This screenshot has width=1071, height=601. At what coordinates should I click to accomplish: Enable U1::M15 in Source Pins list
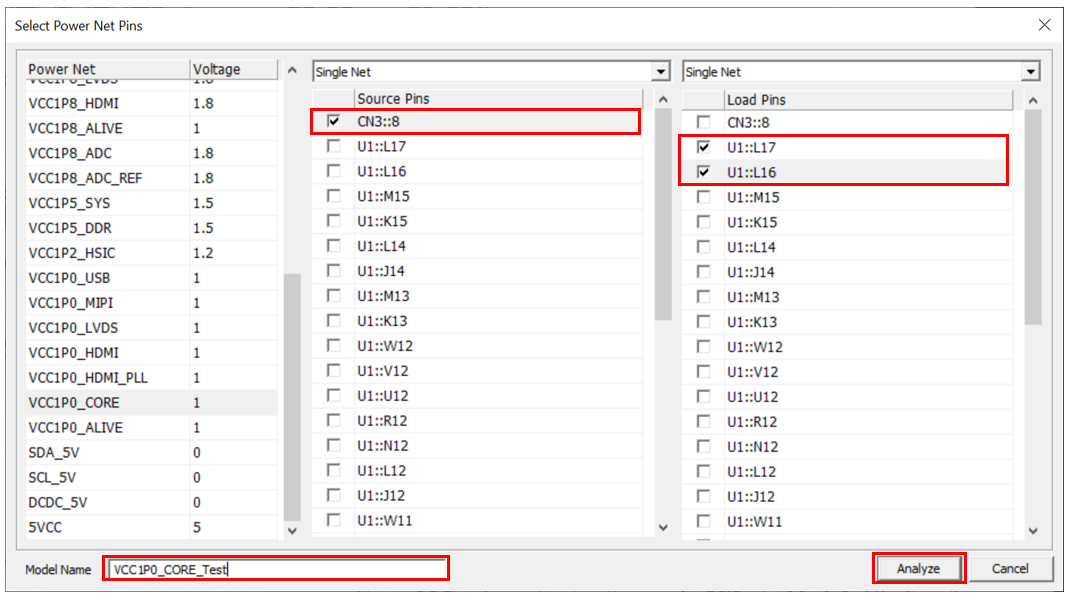333,197
